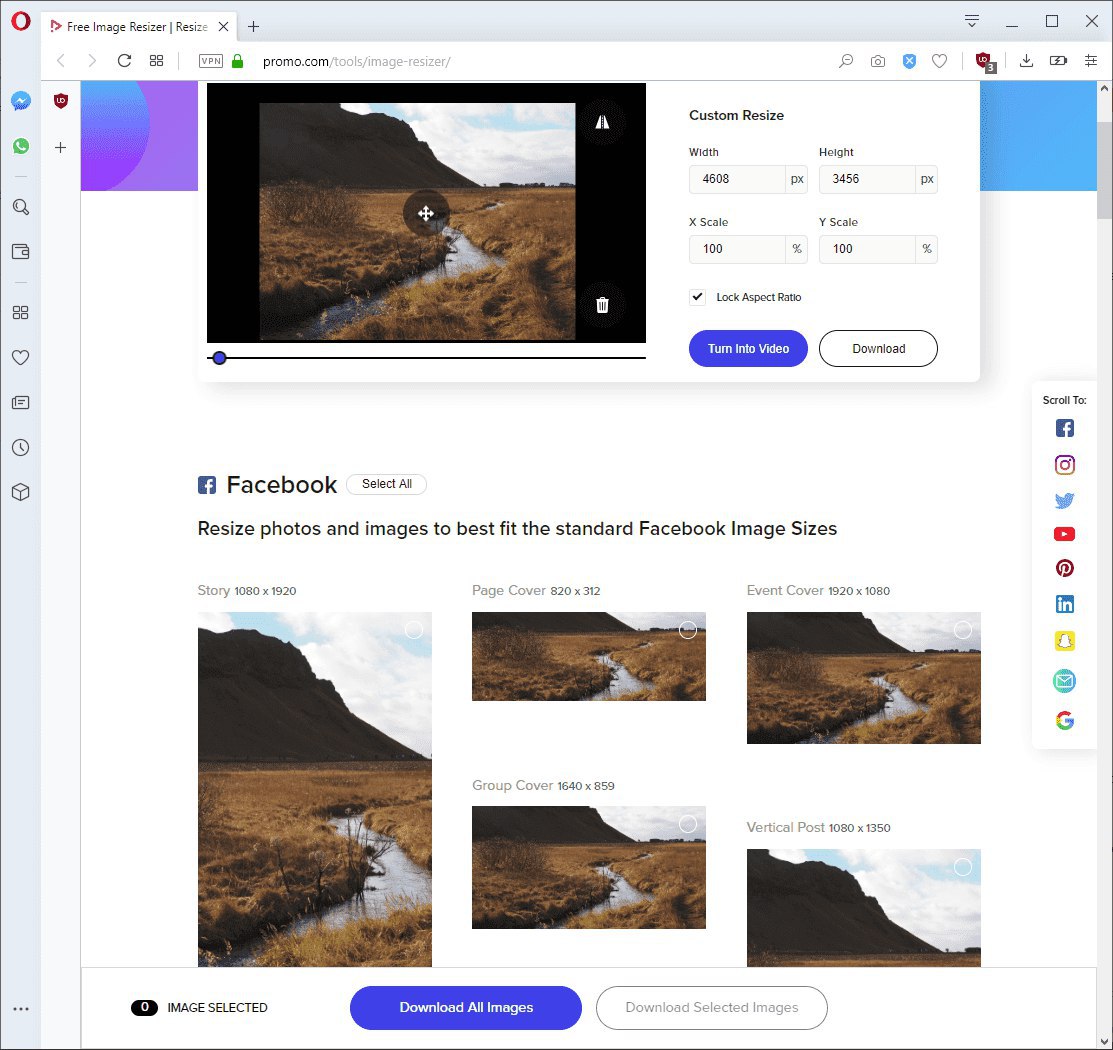
Task: Select the Page Cover 820 x 312 image
Action: tap(688, 630)
